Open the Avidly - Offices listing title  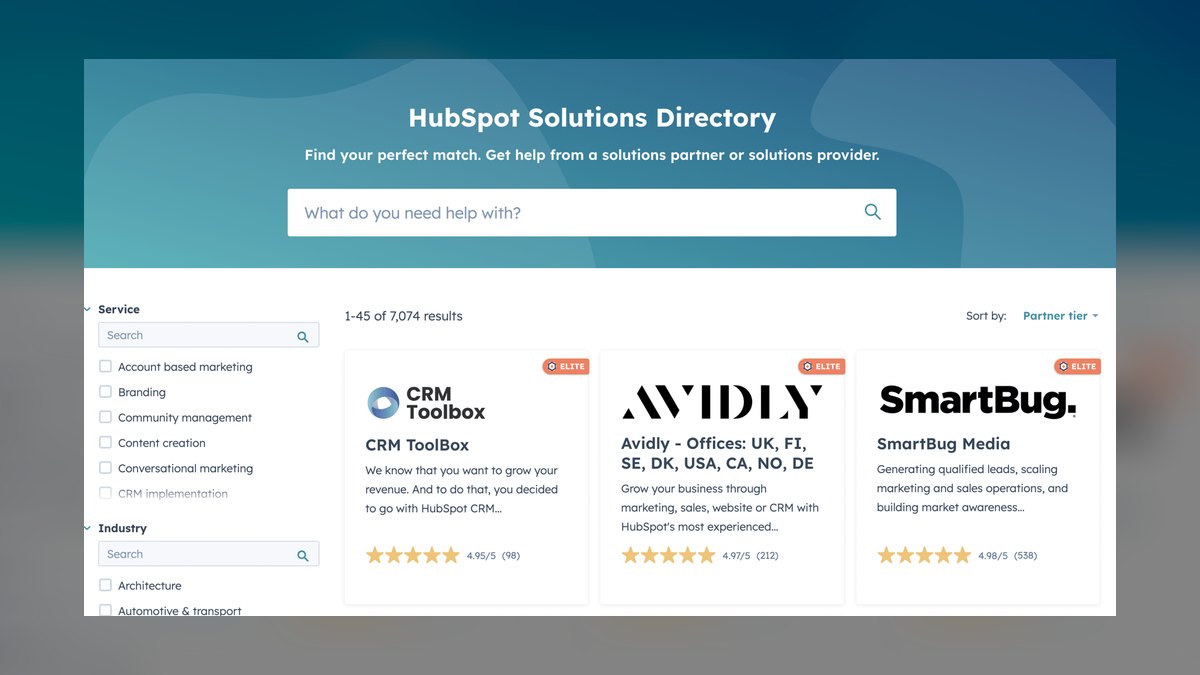click(x=718, y=454)
